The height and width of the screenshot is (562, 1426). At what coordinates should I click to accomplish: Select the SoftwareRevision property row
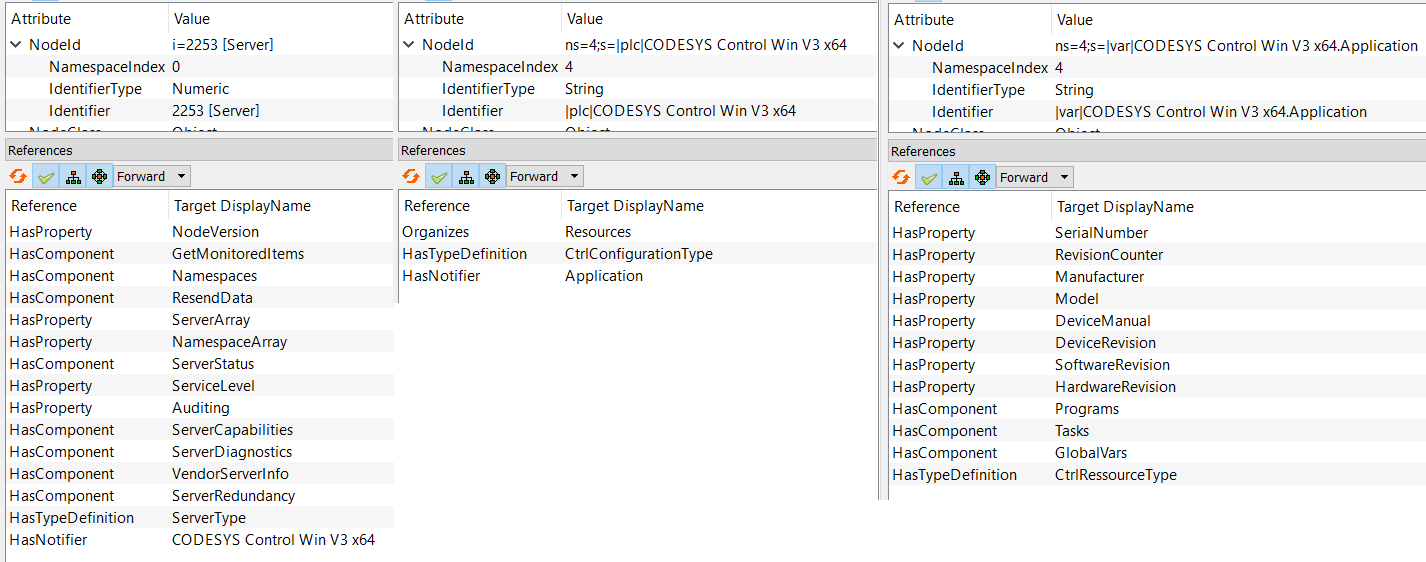point(1157,365)
